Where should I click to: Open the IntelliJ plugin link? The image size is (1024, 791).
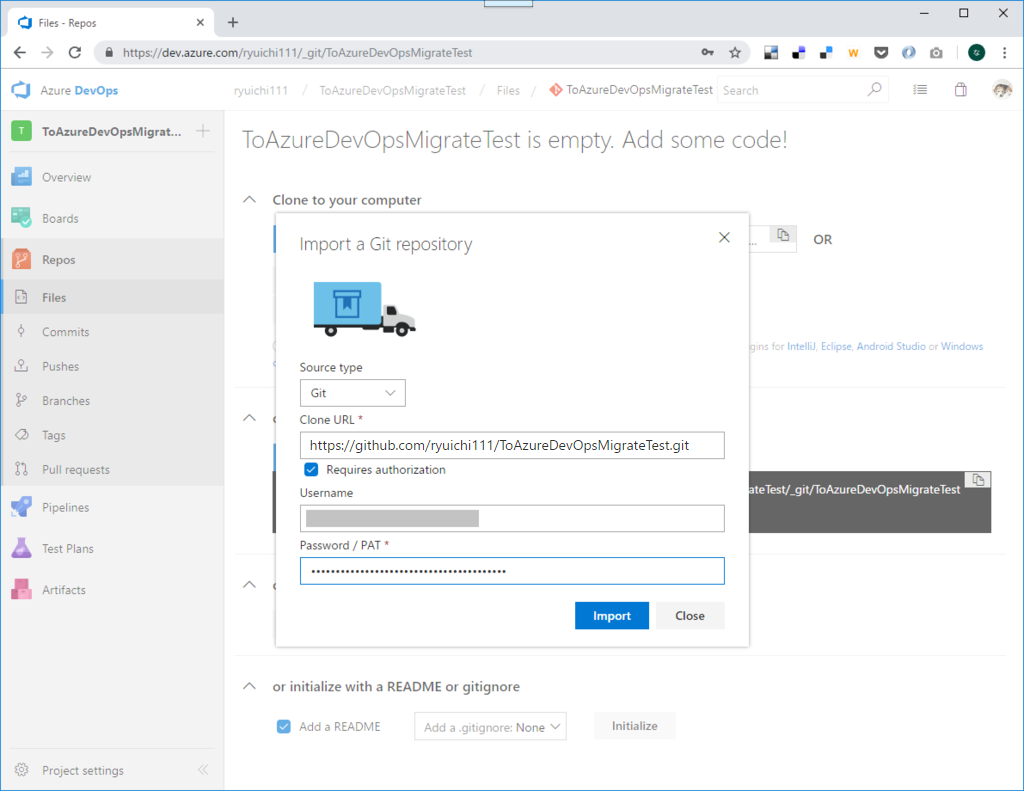801,346
